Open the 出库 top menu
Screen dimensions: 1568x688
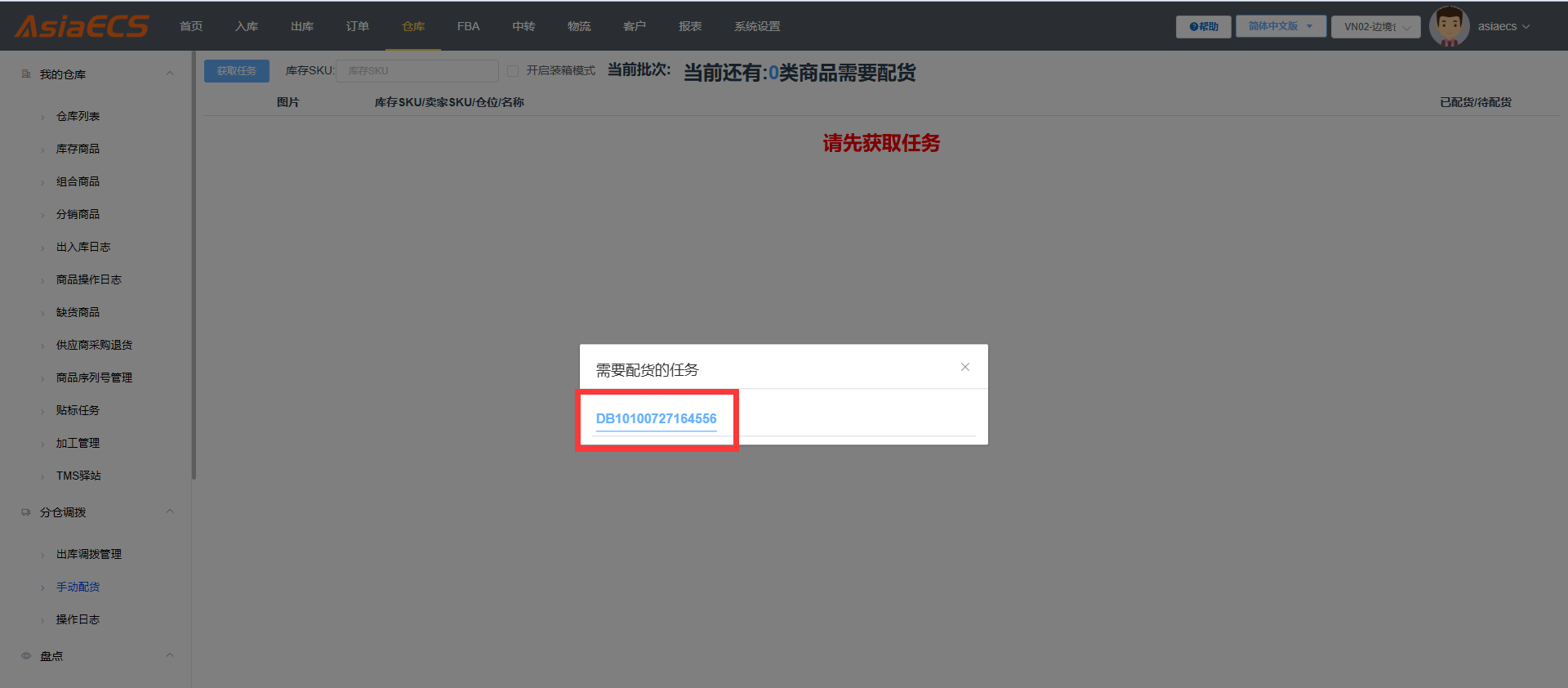click(302, 26)
